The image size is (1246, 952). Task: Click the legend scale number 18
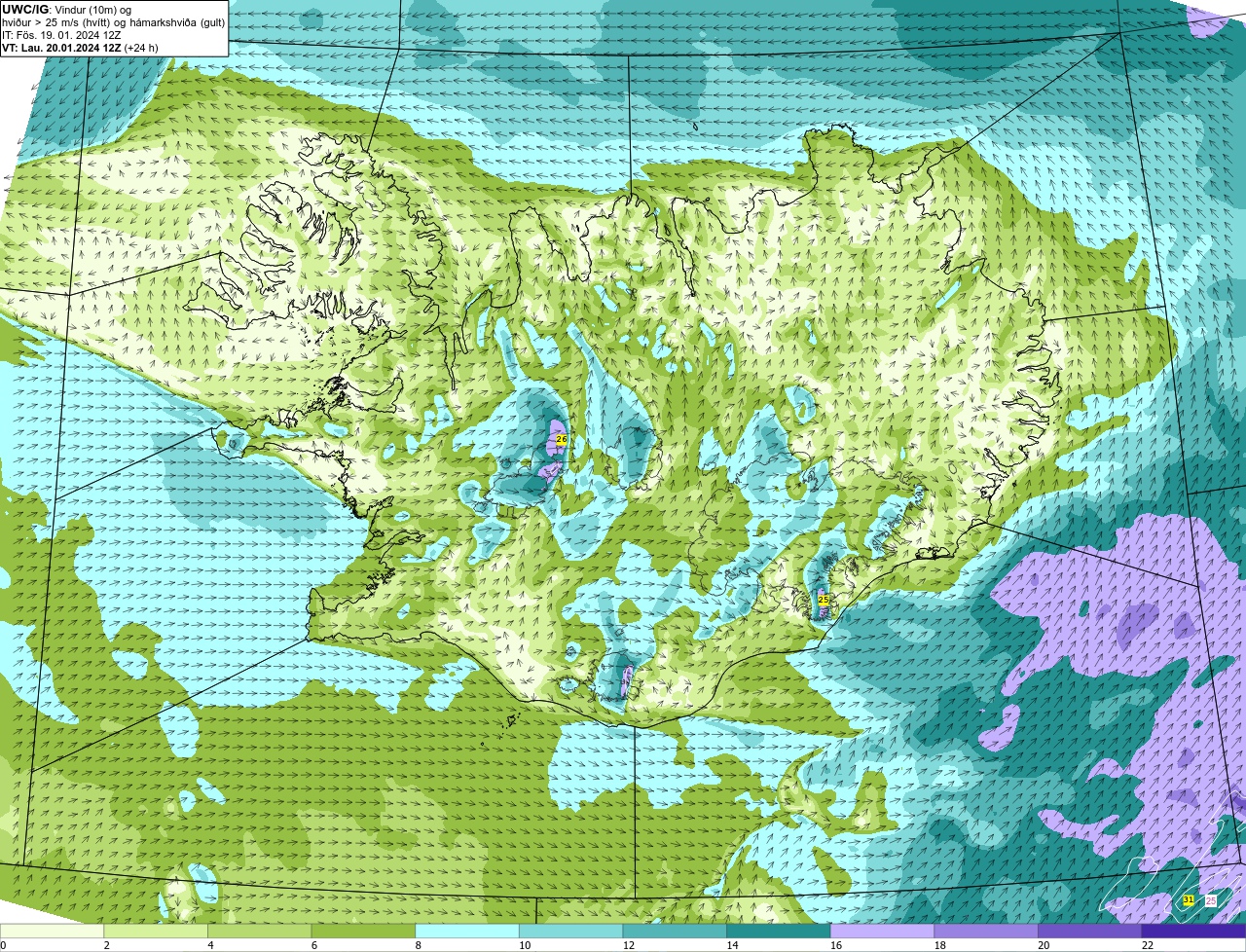(x=939, y=945)
